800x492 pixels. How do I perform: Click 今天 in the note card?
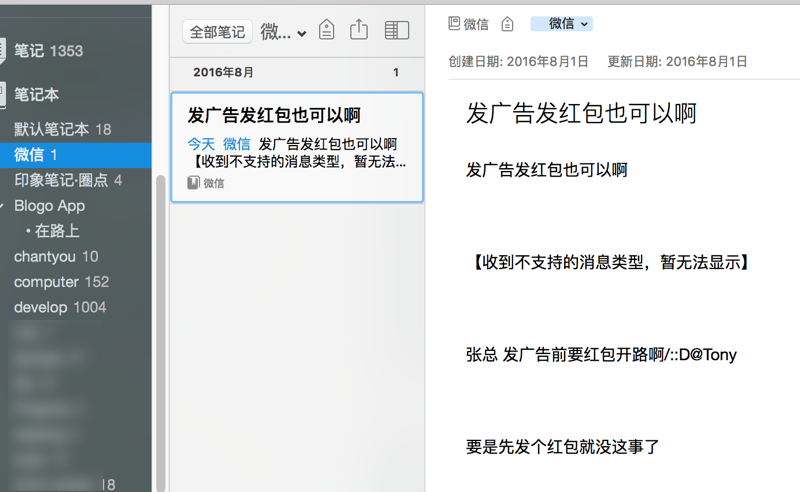click(x=201, y=144)
